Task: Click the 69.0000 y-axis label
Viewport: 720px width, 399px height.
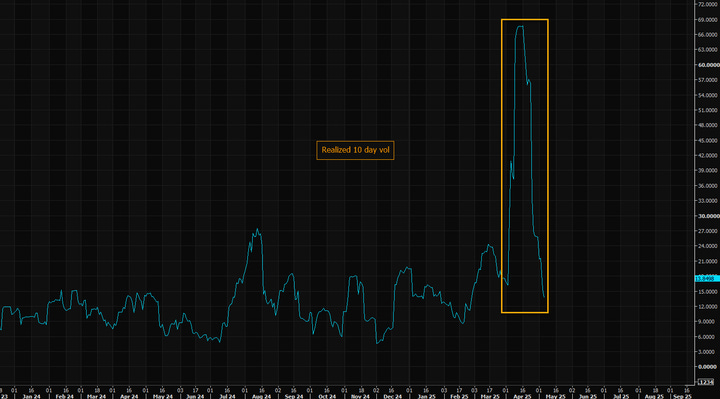Action: point(708,20)
